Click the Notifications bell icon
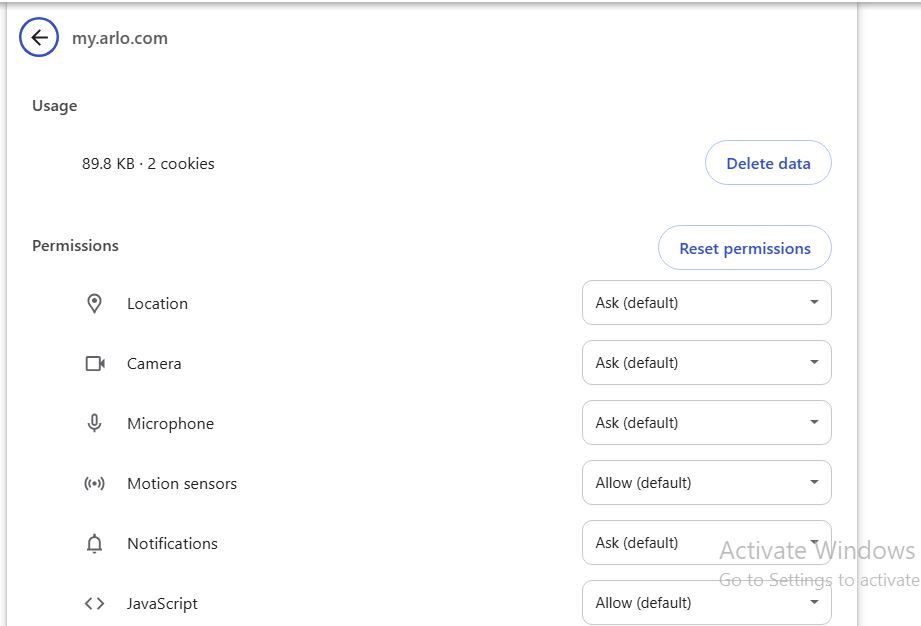 94,543
